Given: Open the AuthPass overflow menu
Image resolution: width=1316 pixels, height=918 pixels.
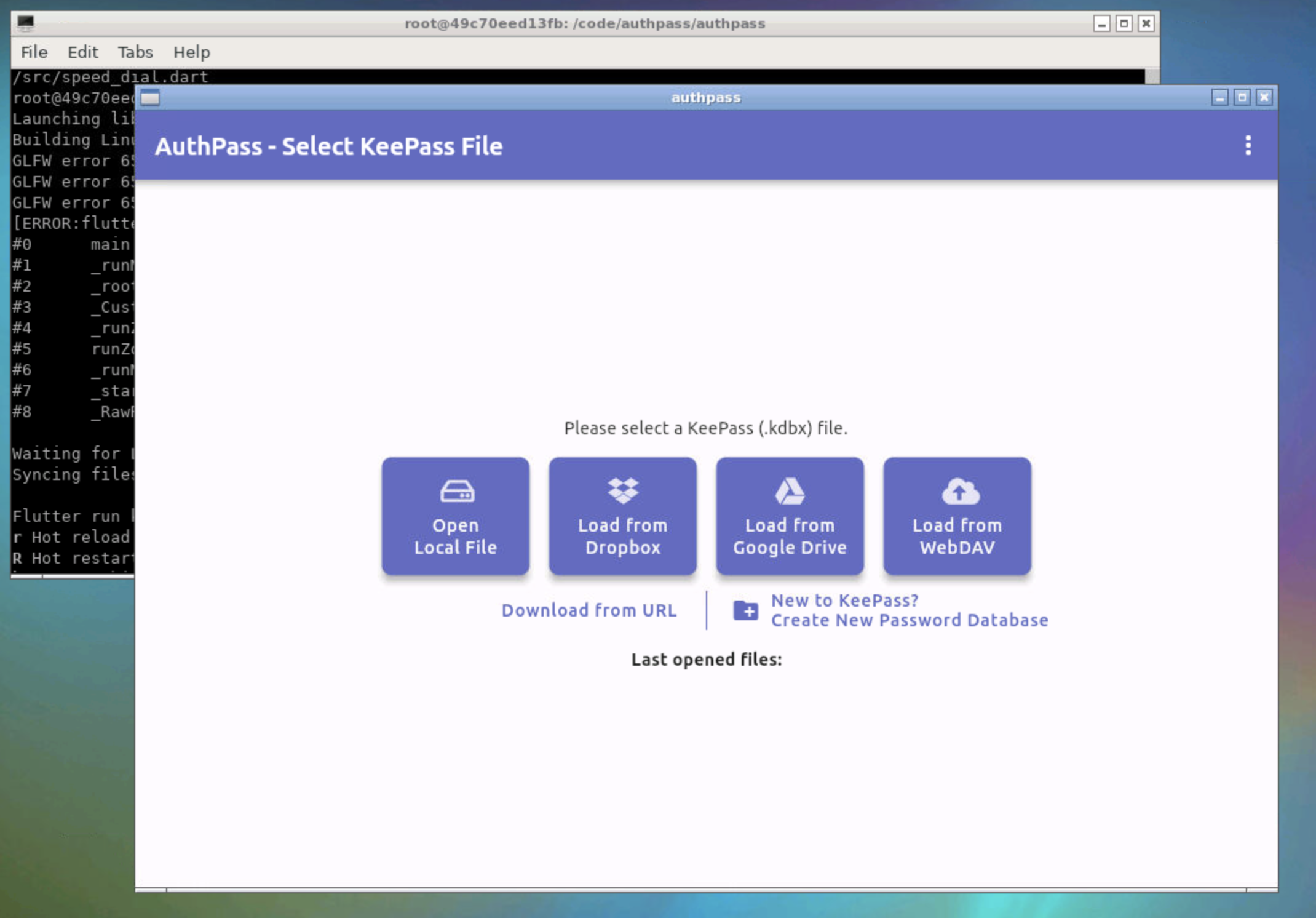Looking at the screenshot, I should click(x=1248, y=146).
